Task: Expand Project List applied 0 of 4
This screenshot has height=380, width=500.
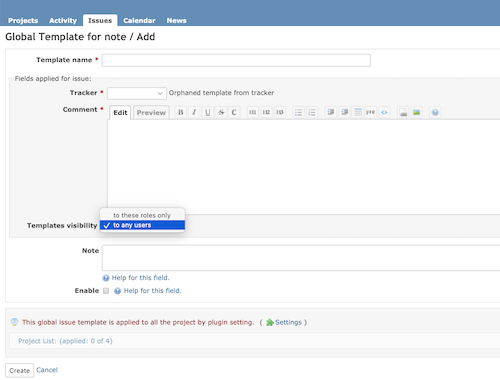Action: point(65,341)
